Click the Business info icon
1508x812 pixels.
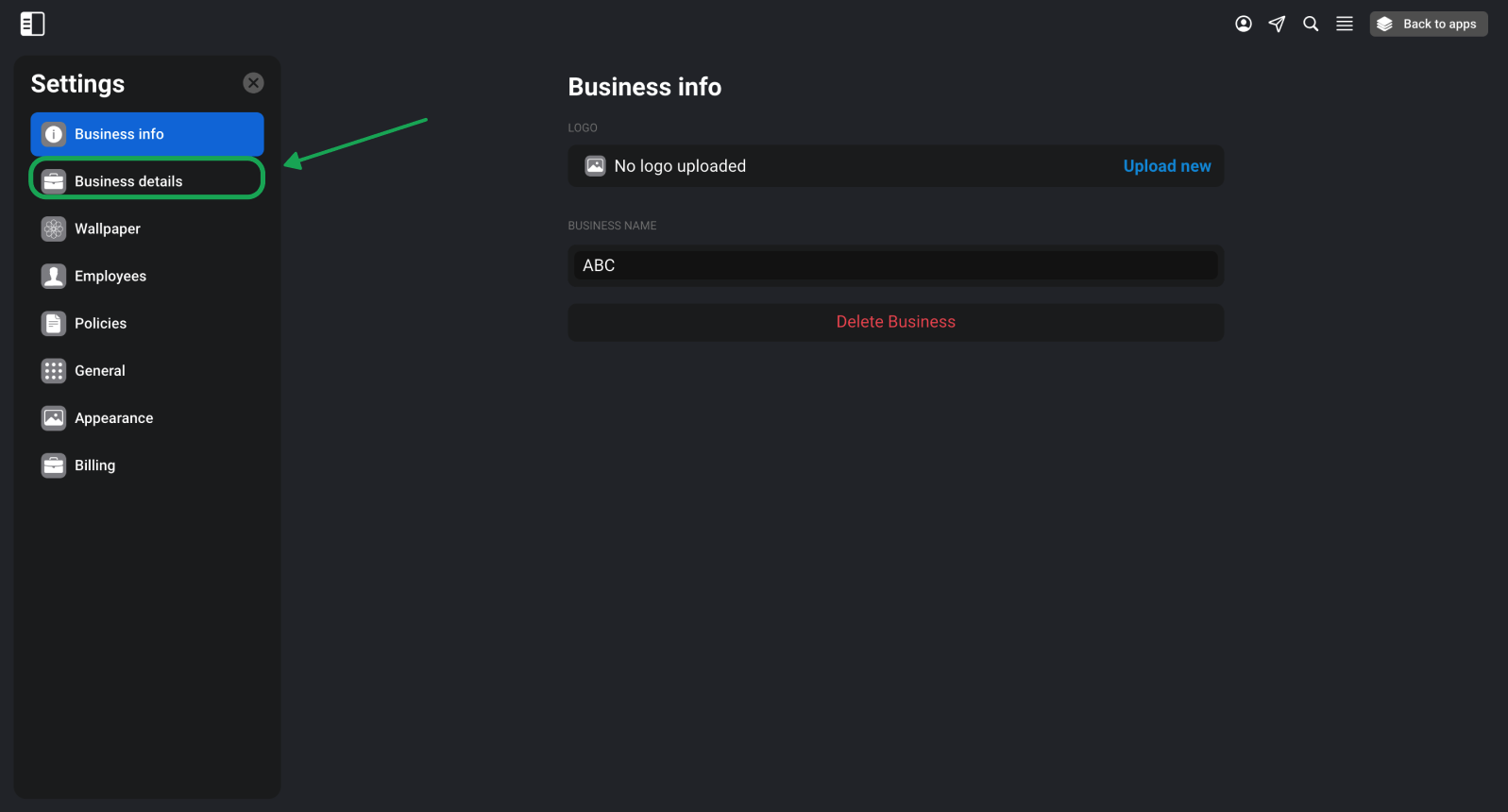click(x=54, y=134)
